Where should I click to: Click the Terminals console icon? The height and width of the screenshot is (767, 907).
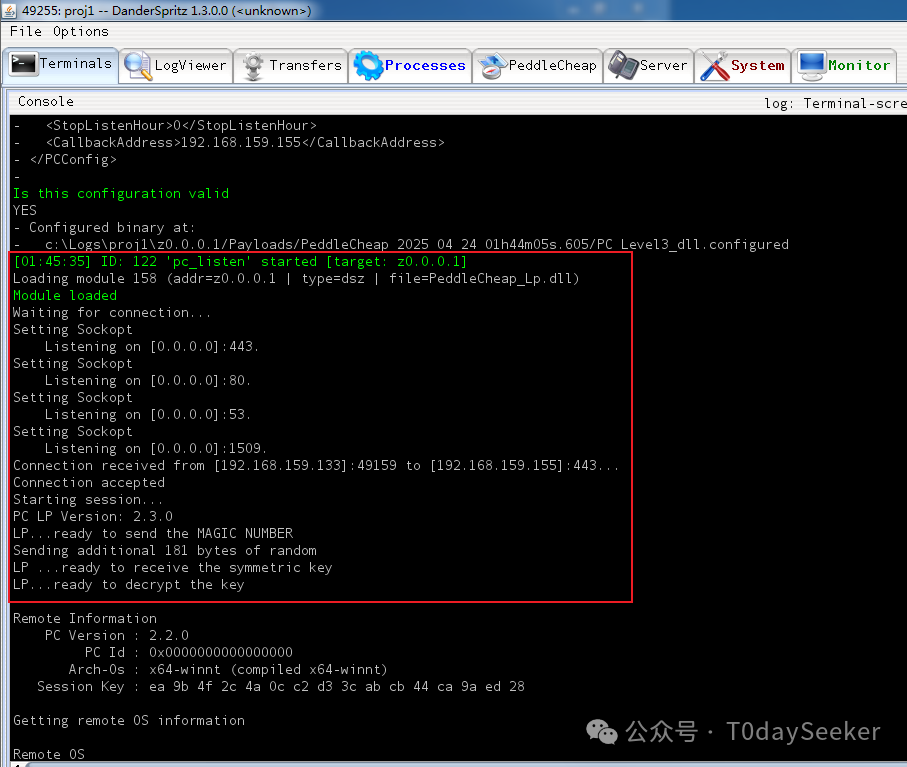click(x=23, y=64)
